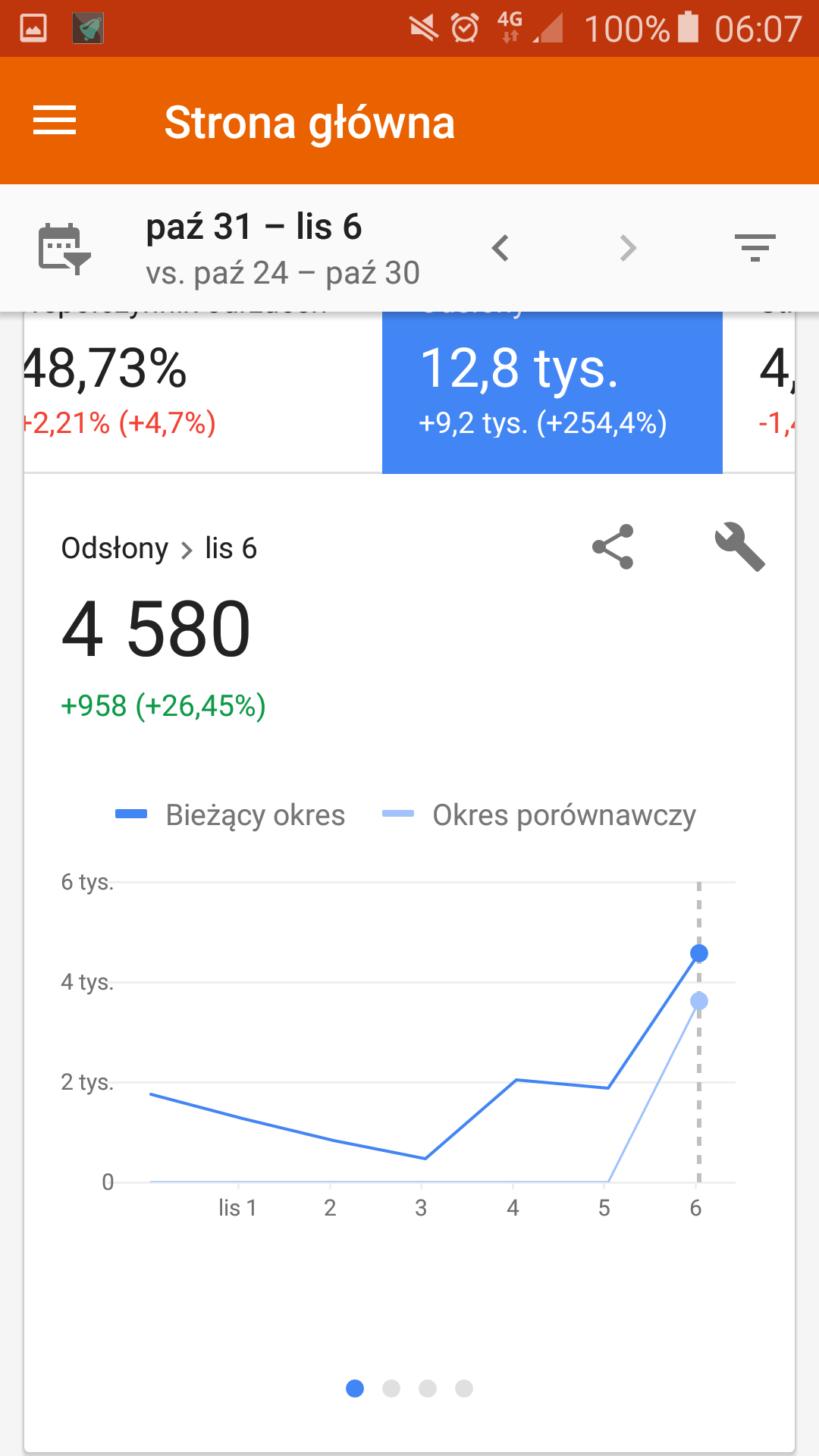Tap the Odsłony breadcrumb label
The width and height of the screenshot is (819, 1456).
click(115, 548)
